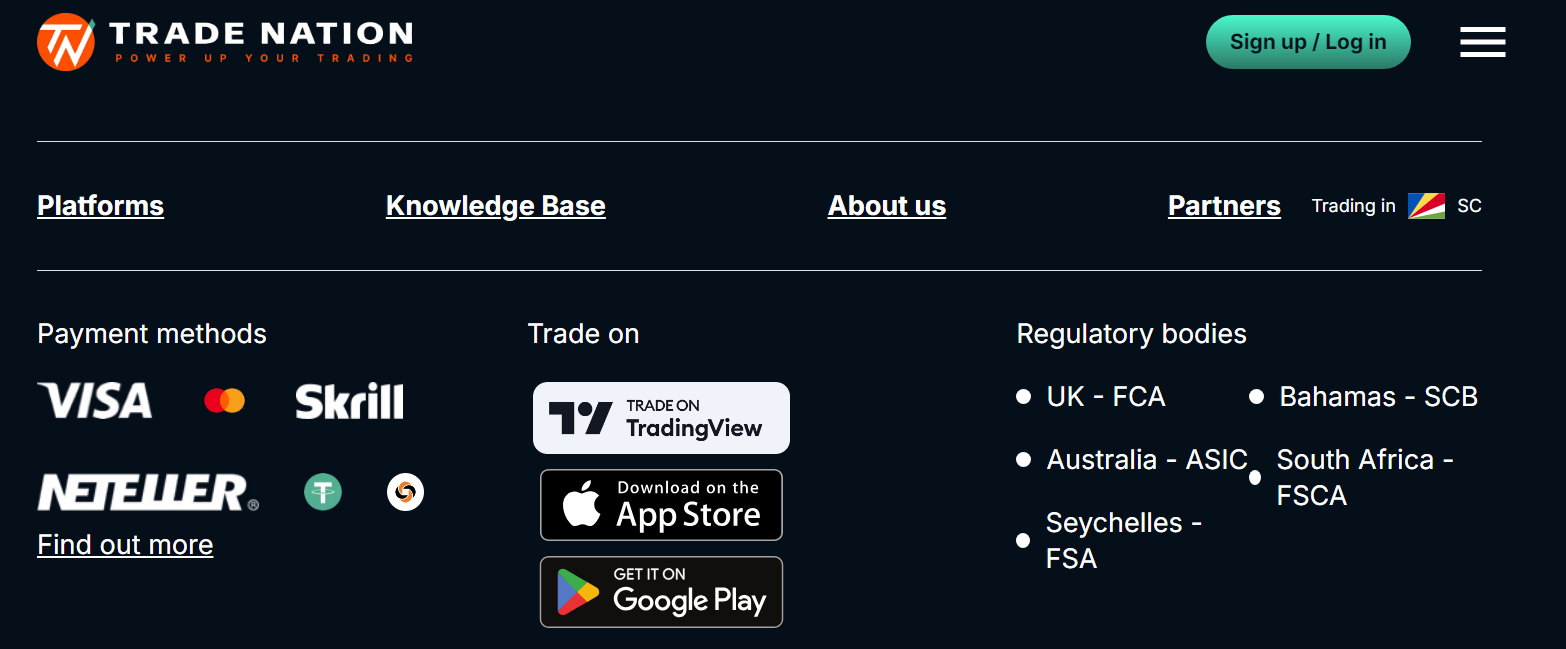This screenshot has width=1566, height=649.
Task: Click the orange swirl payment icon
Action: (x=405, y=492)
